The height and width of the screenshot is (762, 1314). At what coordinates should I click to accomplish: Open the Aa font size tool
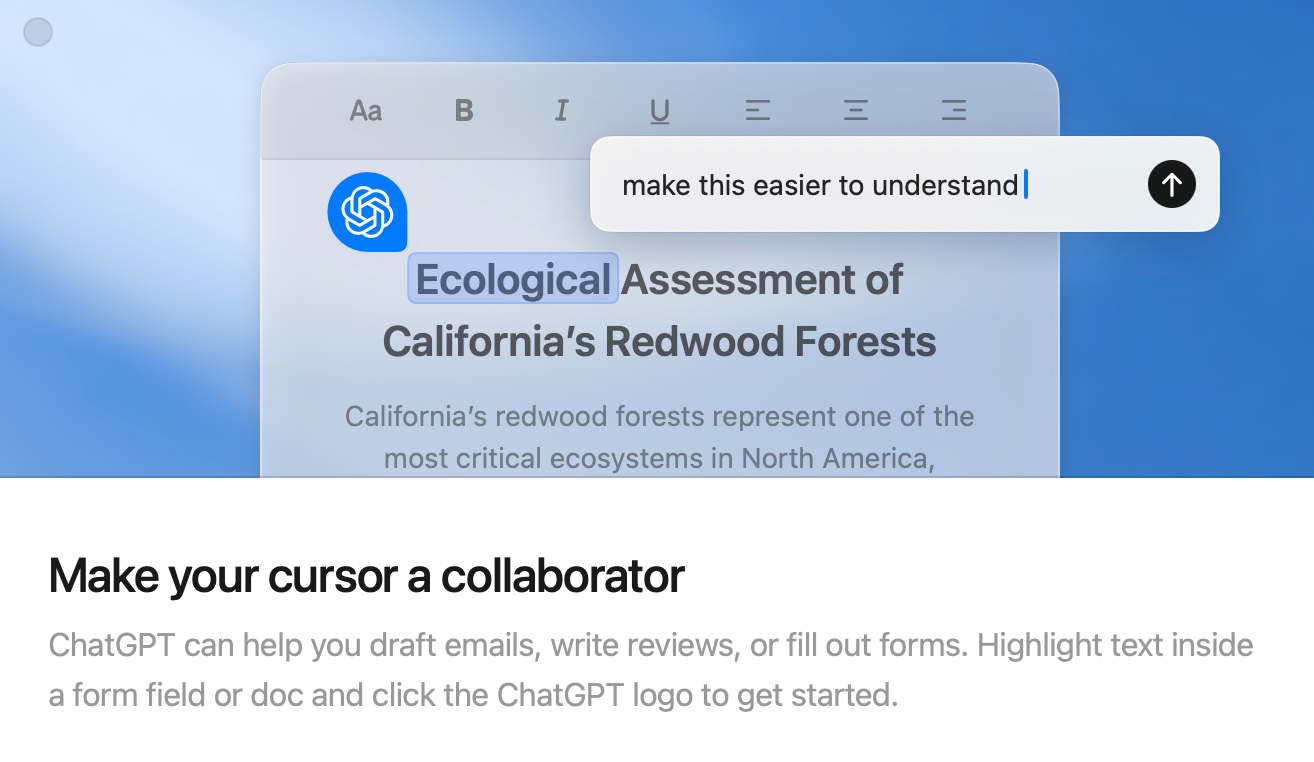[366, 110]
